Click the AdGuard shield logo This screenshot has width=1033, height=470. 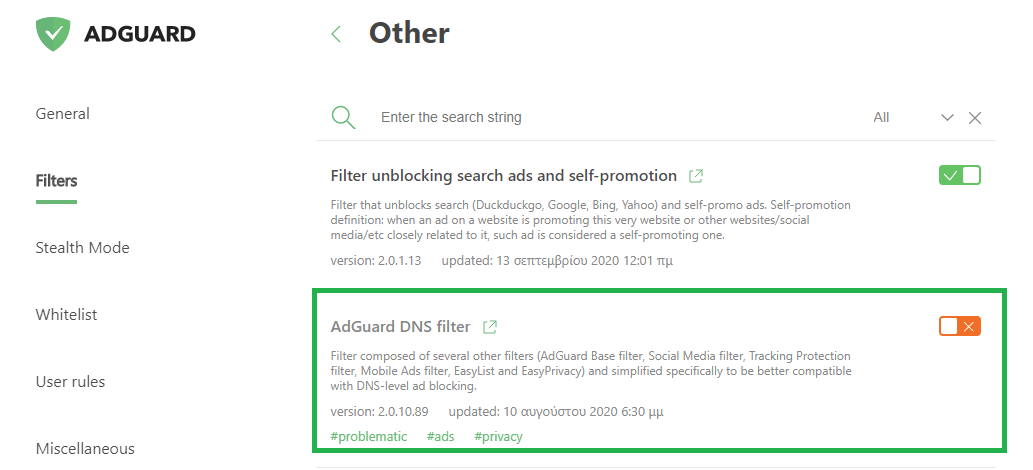pyautogui.click(x=53, y=34)
